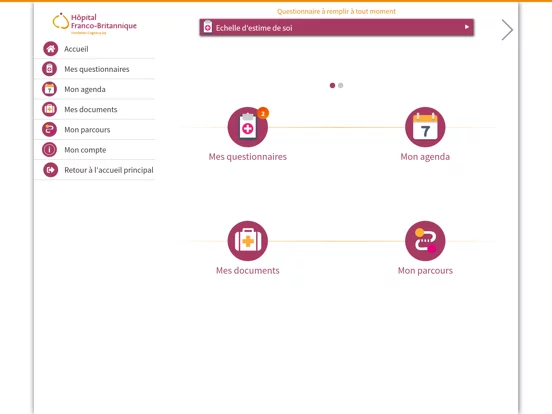Click the Retour à l'accueil principal exit icon

tap(51, 170)
